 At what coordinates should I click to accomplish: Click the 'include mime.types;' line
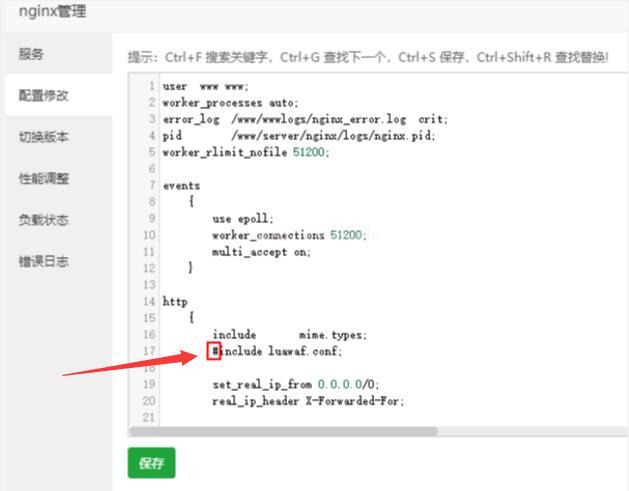[289, 334]
